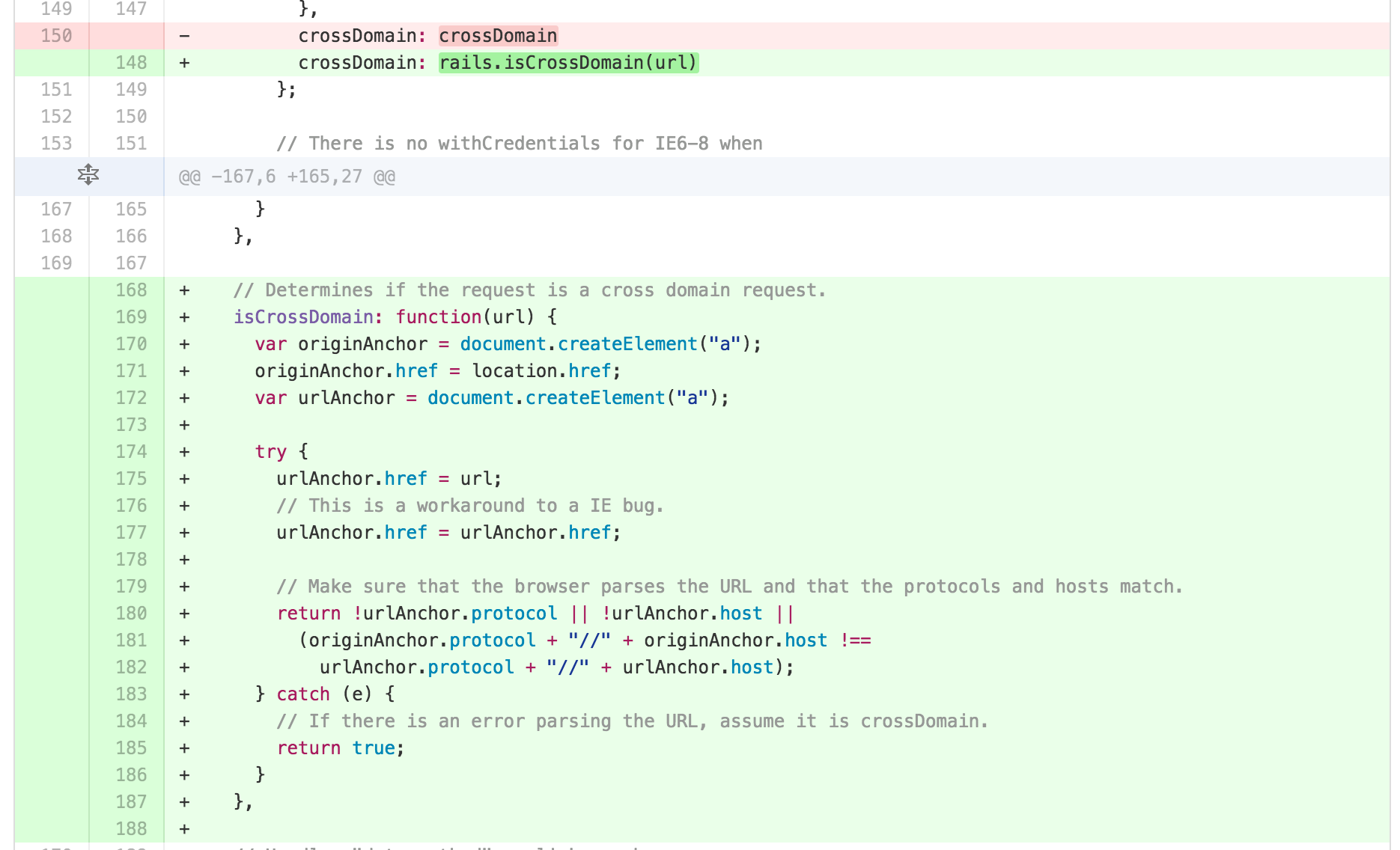
Task: Click line number 185 beside return true
Action: click(131, 748)
